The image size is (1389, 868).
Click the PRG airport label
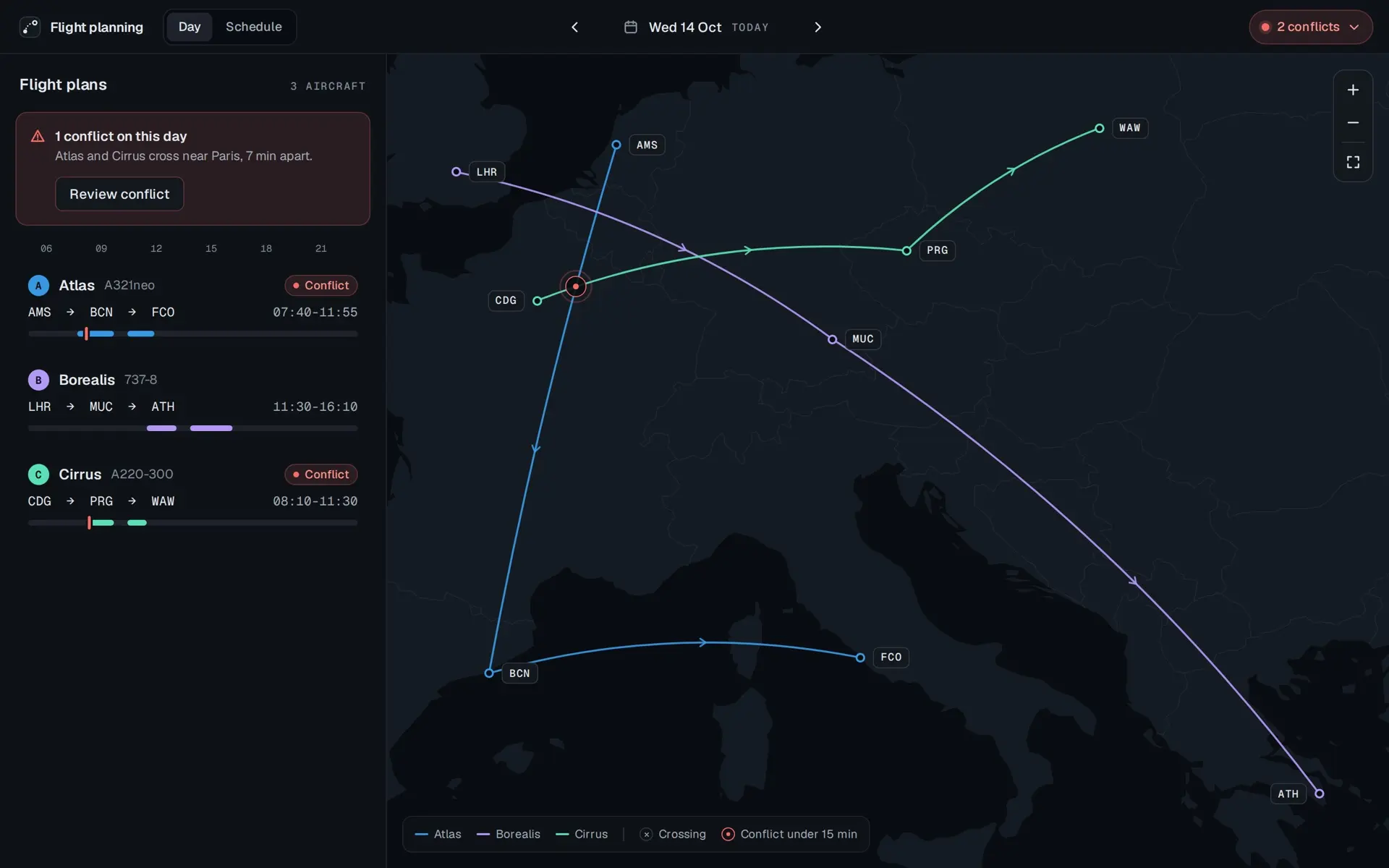tap(938, 250)
